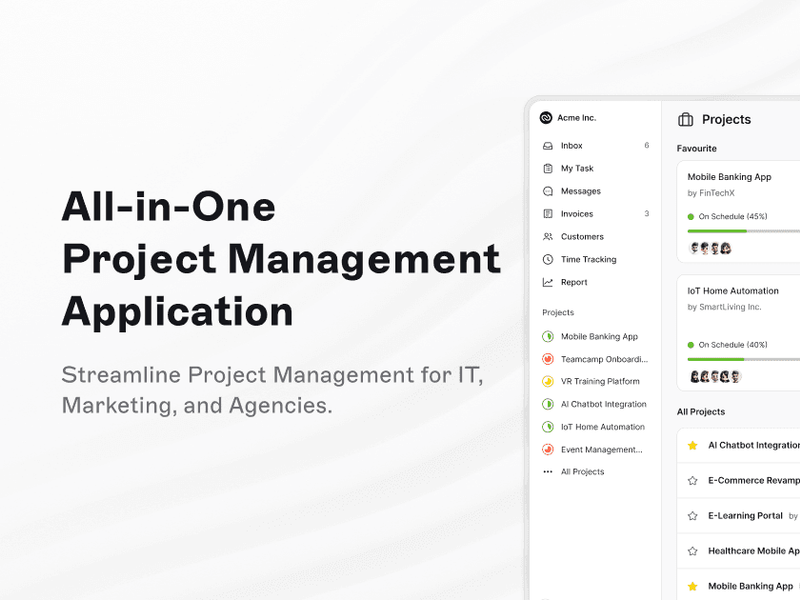Viewport: 800px width, 600px height.
Task: Unstar the AI Chatbot Integration project
Action: 692,445
